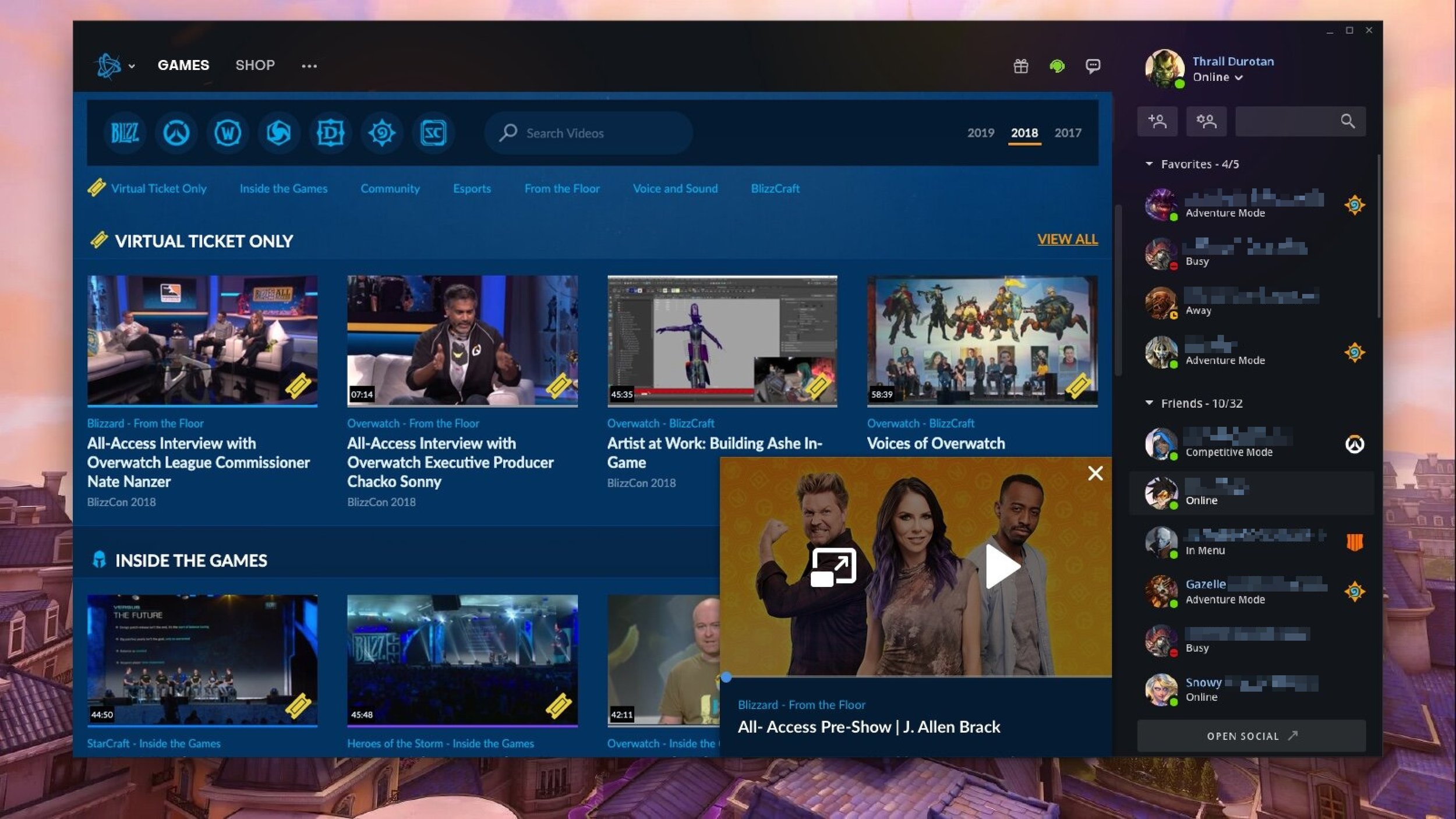This screenshot has height=819, width=1456.
Task: Collapse the Friends - 10/32 group
Action: pyautogui.click(x=1193, y=403)
